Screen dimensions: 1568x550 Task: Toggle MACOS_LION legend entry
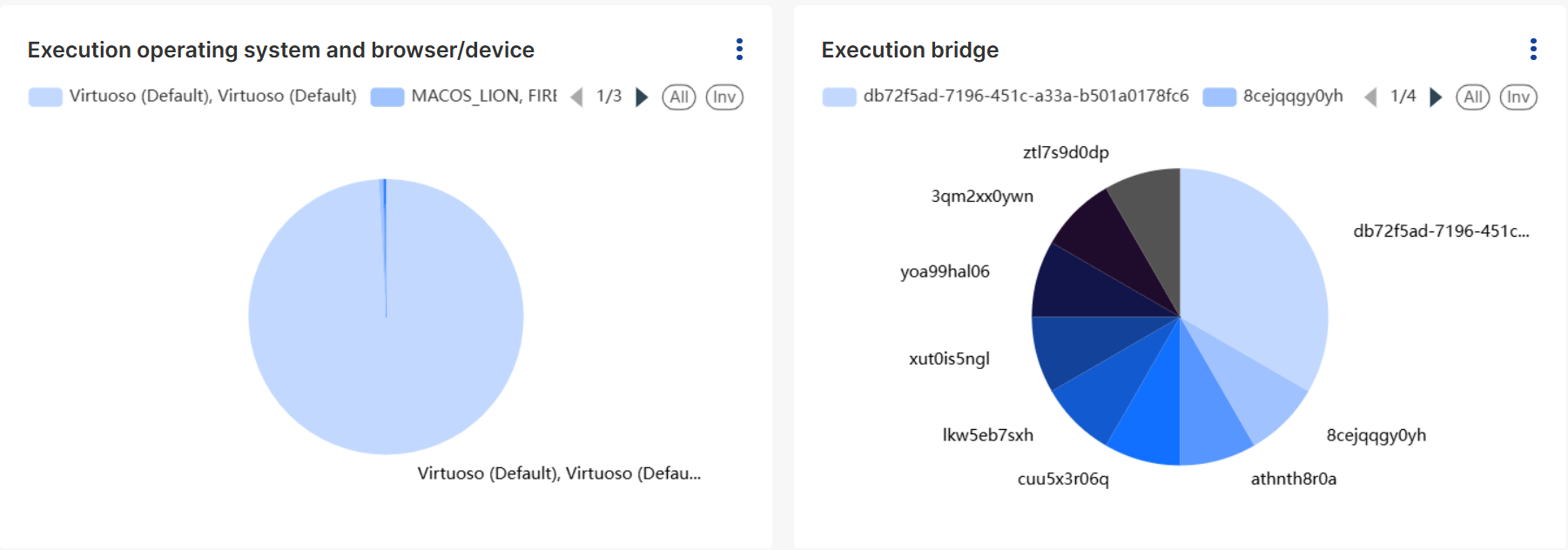click(x=464, y=96)
